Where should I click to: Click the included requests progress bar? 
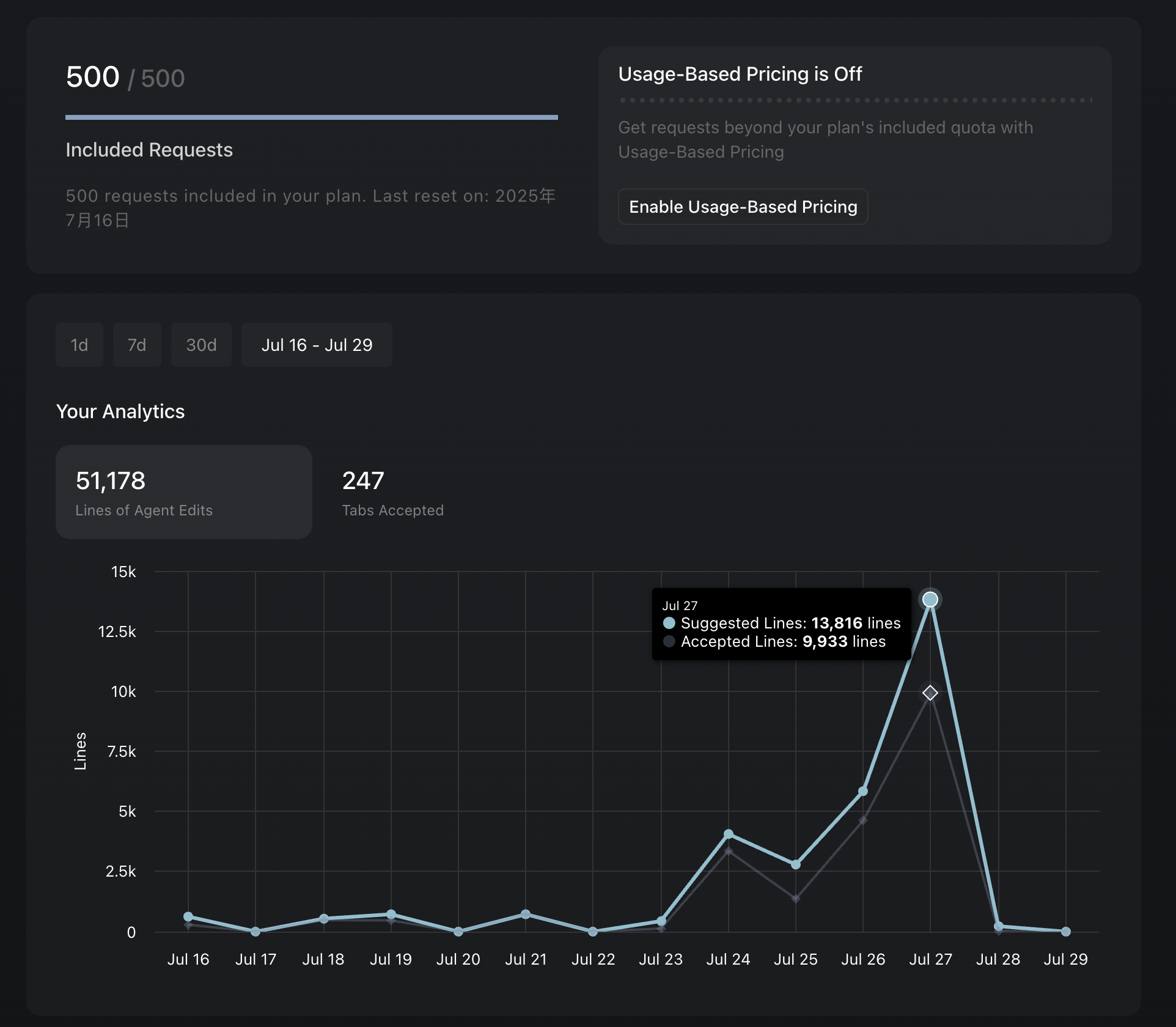tap(311, 117)
